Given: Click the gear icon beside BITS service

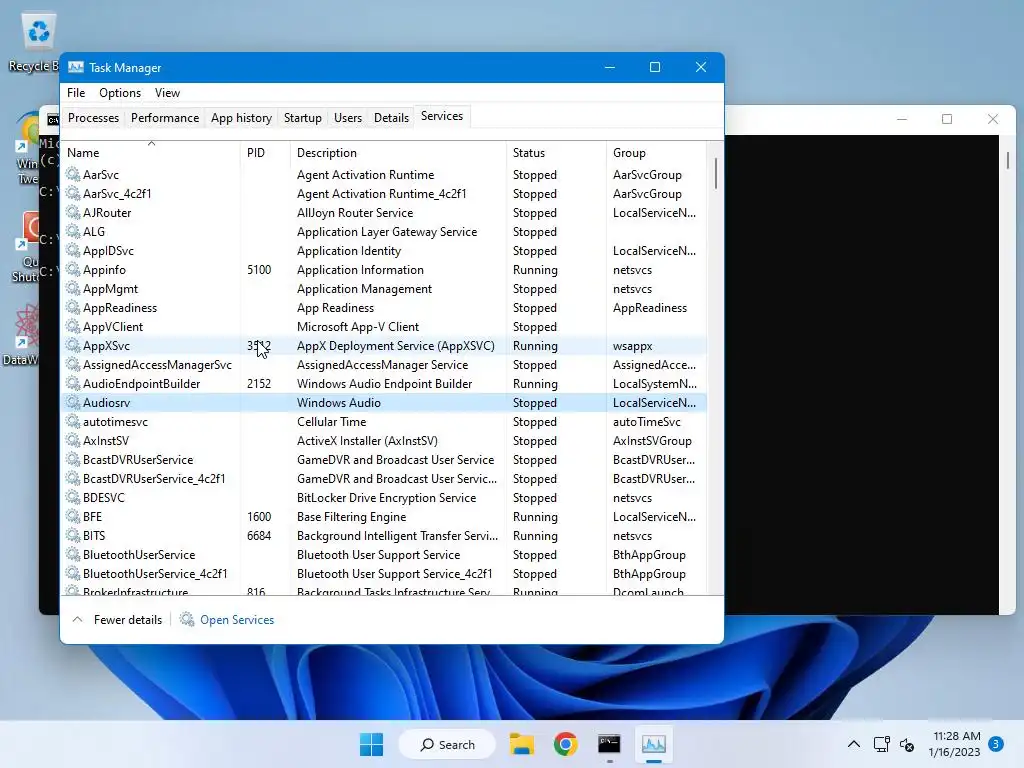Looking at the screenshot, I should pos(72,535).
